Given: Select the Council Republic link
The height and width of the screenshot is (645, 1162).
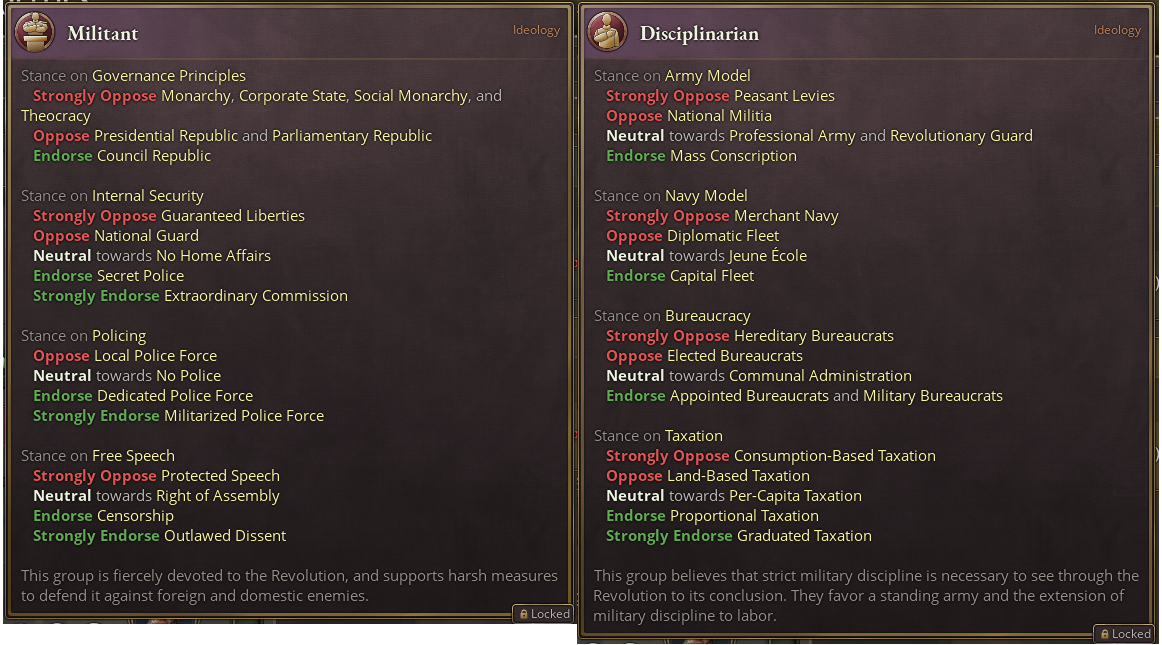Looking at the screenshot, I should (x=154, y=156).
